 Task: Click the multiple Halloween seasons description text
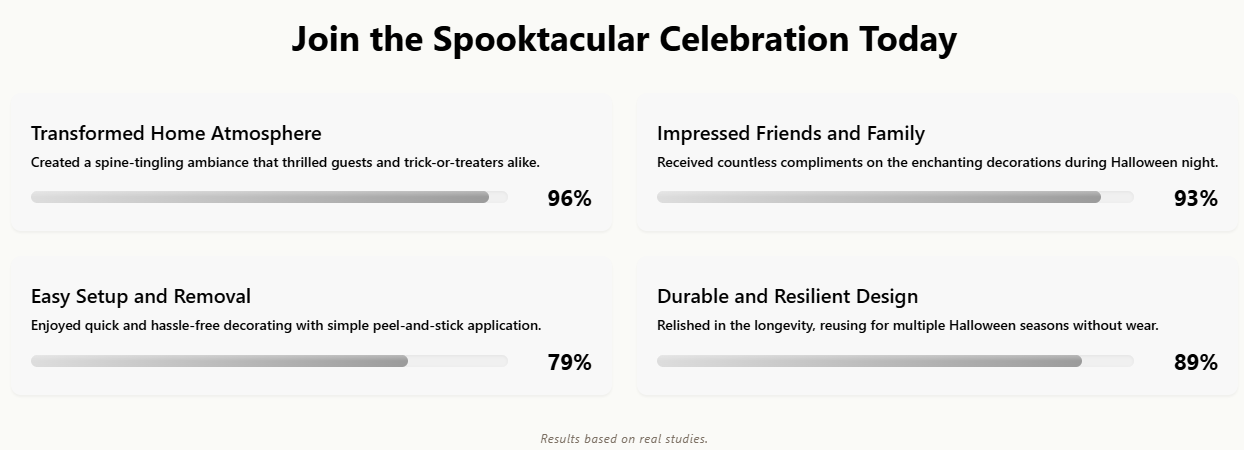pyautogui.click(x=907, y=325)
